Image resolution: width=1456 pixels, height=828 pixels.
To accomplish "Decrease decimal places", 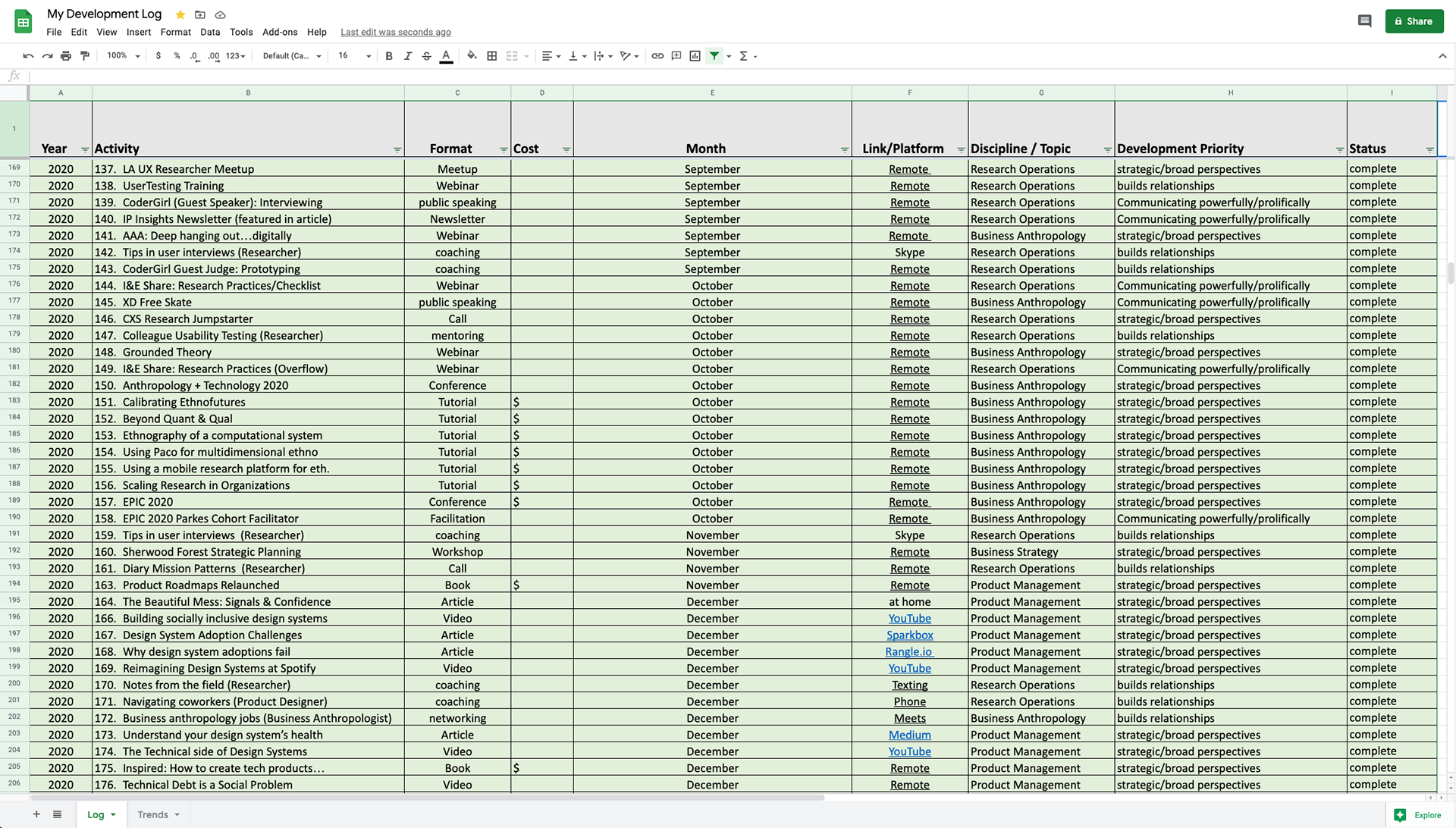I will tap(195, 56).
